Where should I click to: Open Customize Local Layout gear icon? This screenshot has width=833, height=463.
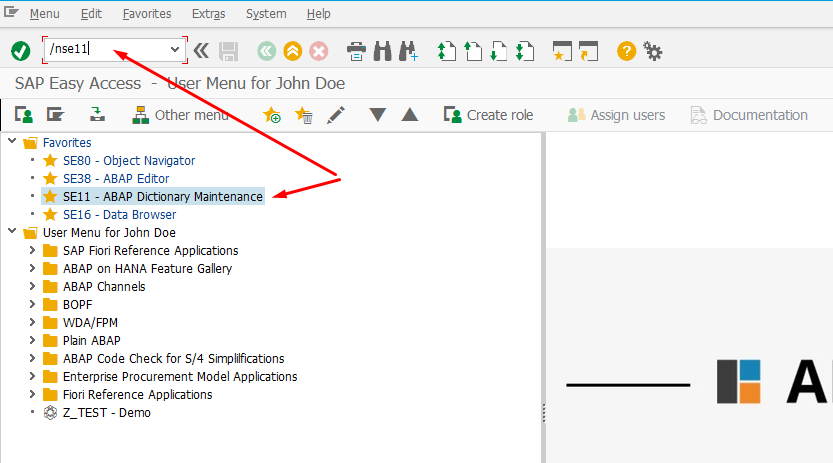652,51
